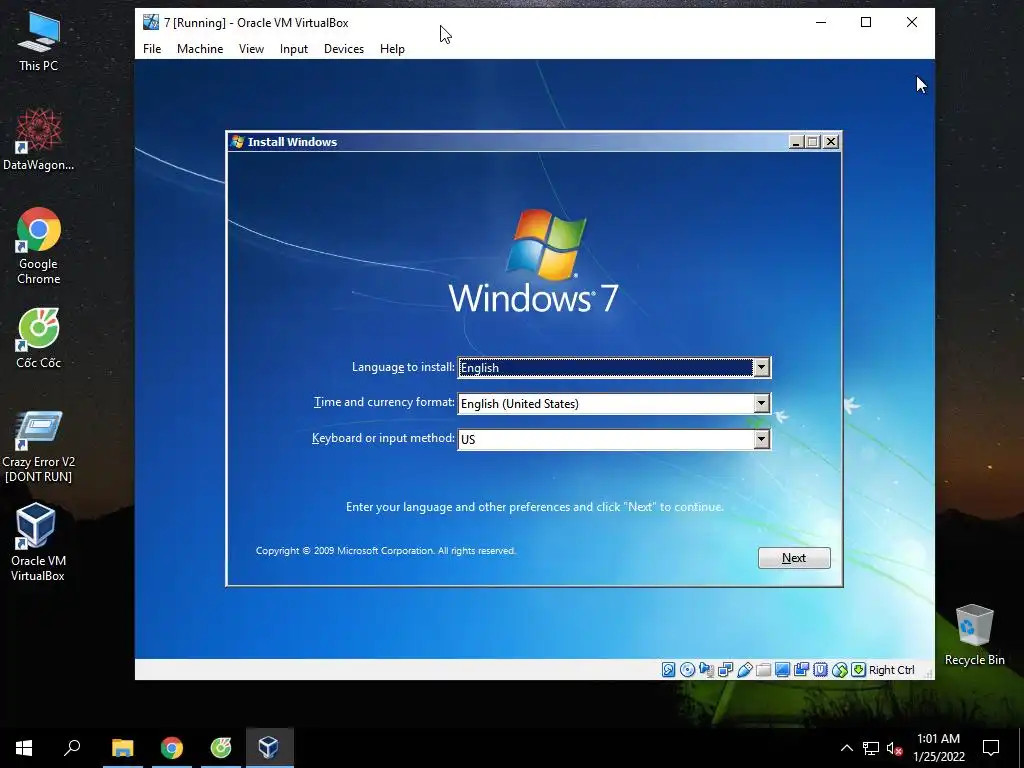Click the Next button in Install Windows
This screenshot has width=1024, height=768.
pos(794,558)
